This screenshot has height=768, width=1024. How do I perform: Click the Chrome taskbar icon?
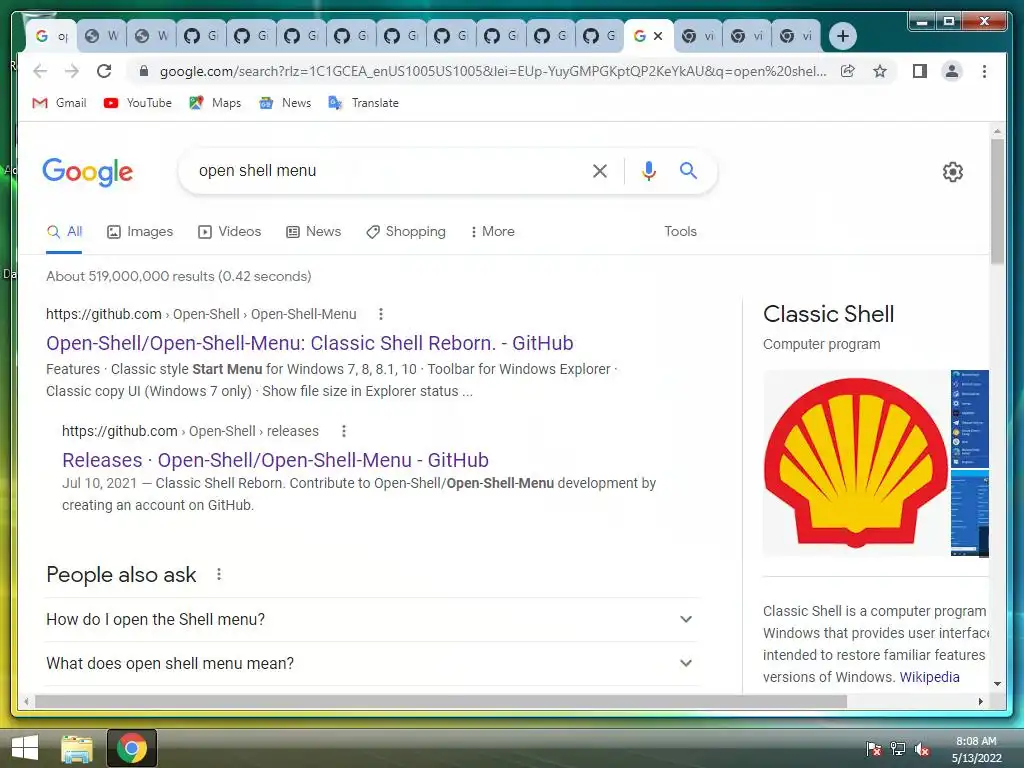132,748
